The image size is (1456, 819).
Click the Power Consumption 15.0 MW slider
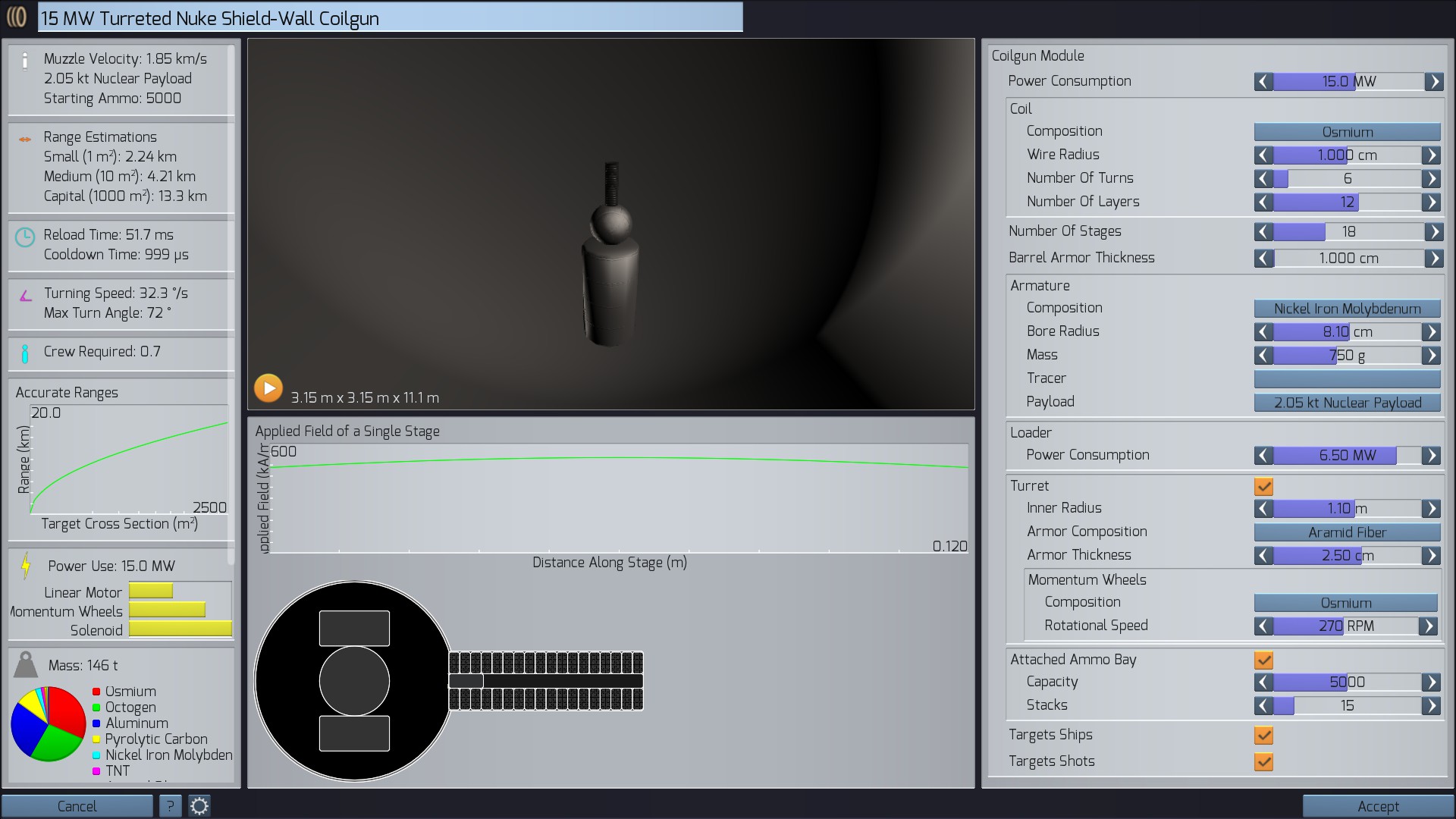tap(1348, 81)
